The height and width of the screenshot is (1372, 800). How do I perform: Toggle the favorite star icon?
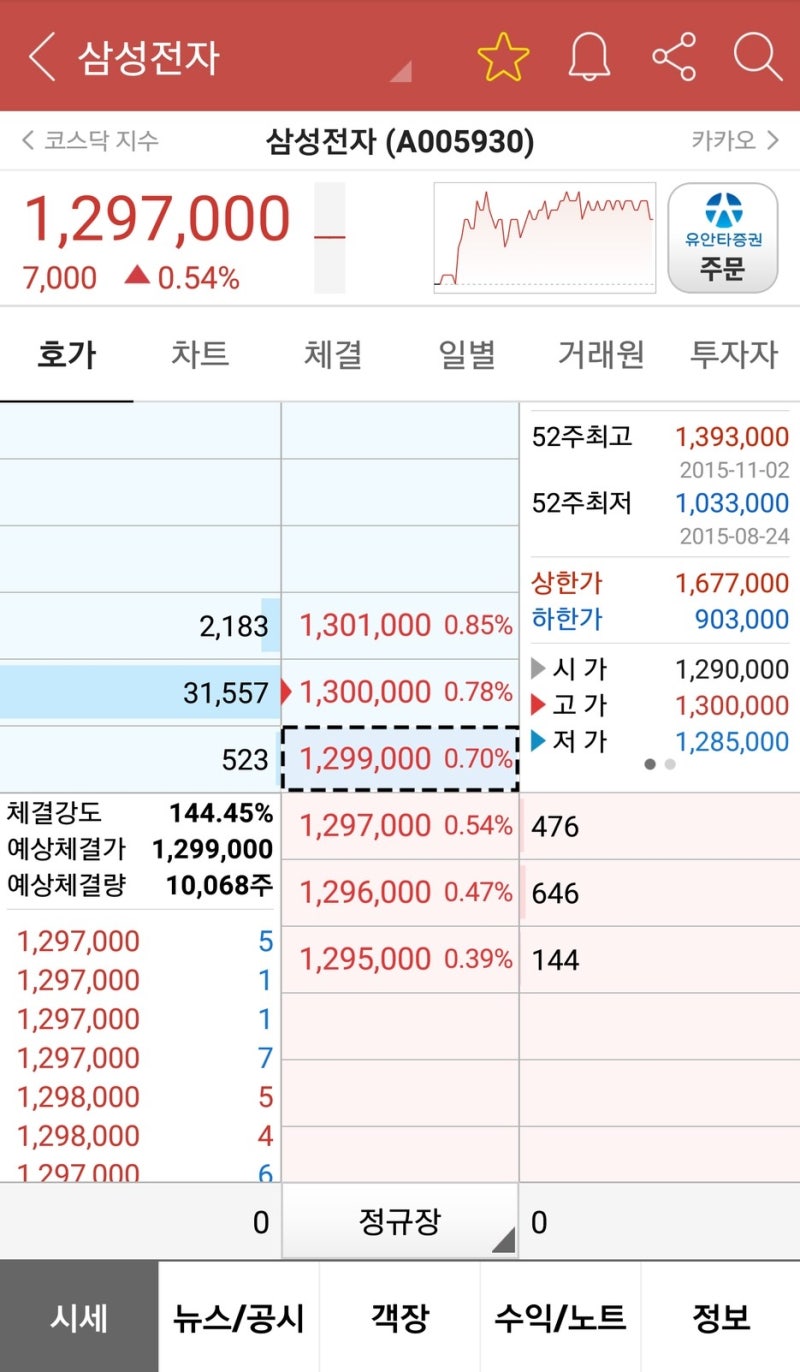click(502, 57)
